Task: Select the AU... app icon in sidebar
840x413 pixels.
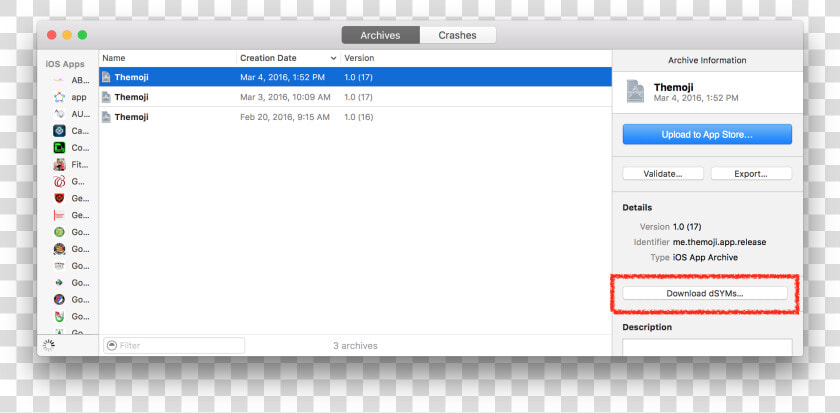Action: click(x=59, y=114)
